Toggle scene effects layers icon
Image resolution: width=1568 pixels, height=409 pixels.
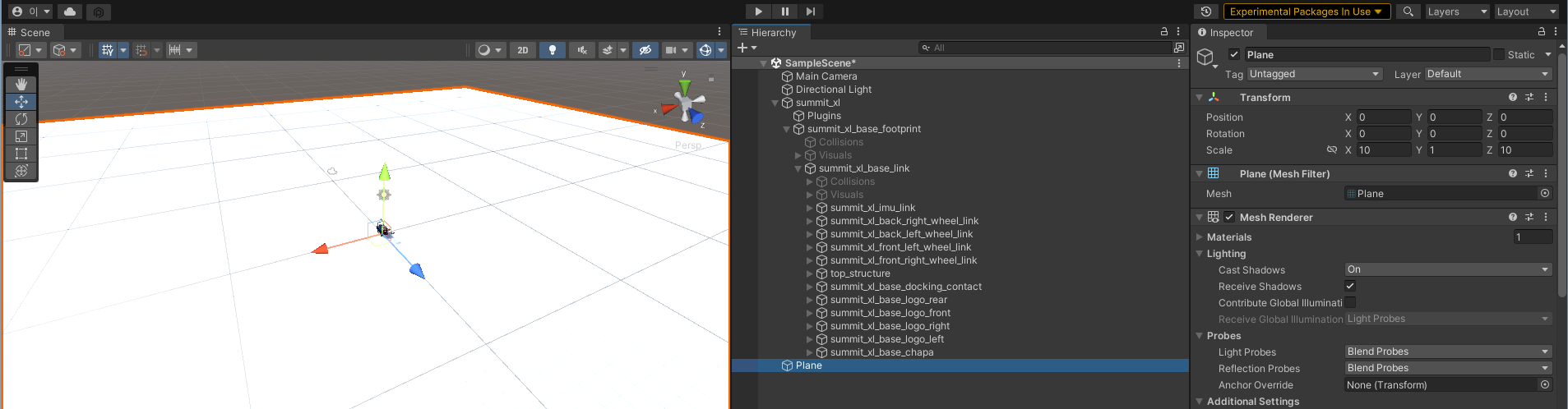[x=608, y=50]
